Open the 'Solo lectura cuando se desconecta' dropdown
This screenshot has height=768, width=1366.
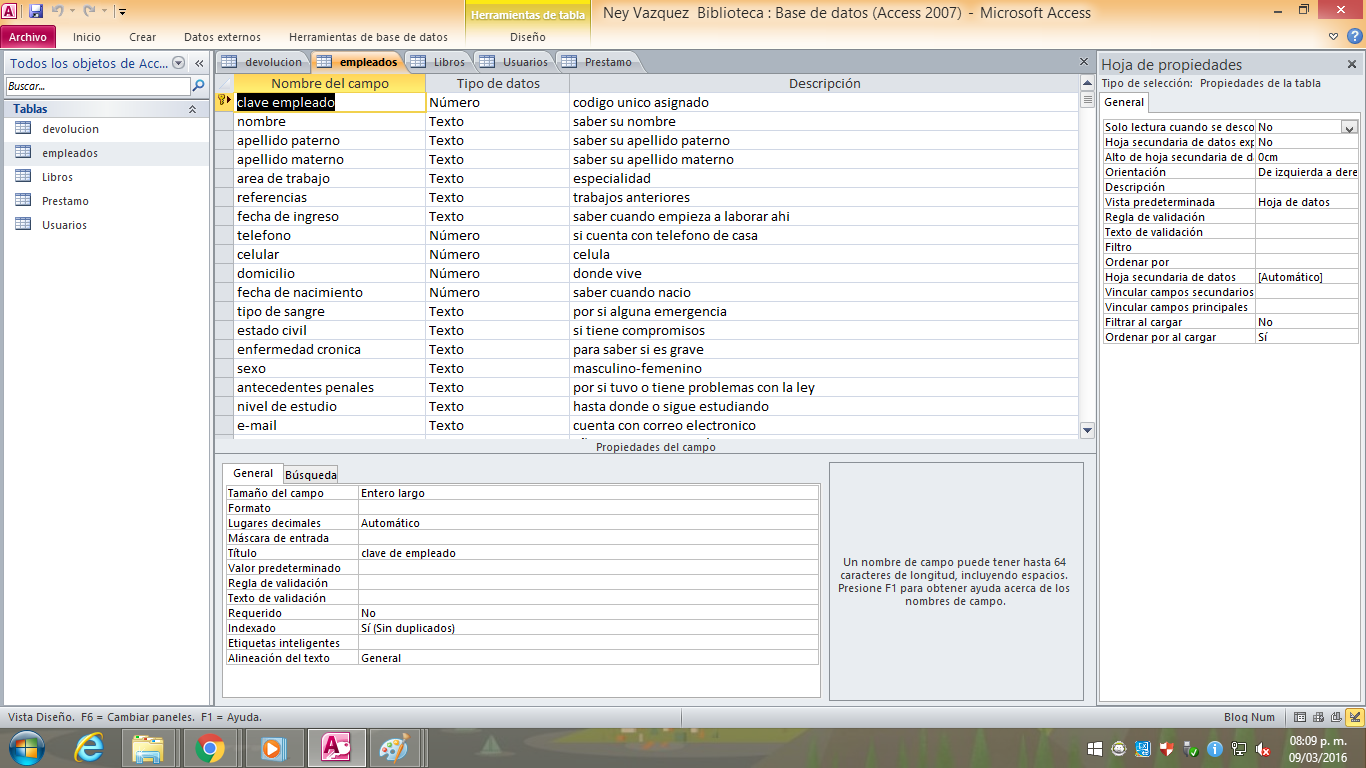pyautogui.click(x=1349, y=127)
